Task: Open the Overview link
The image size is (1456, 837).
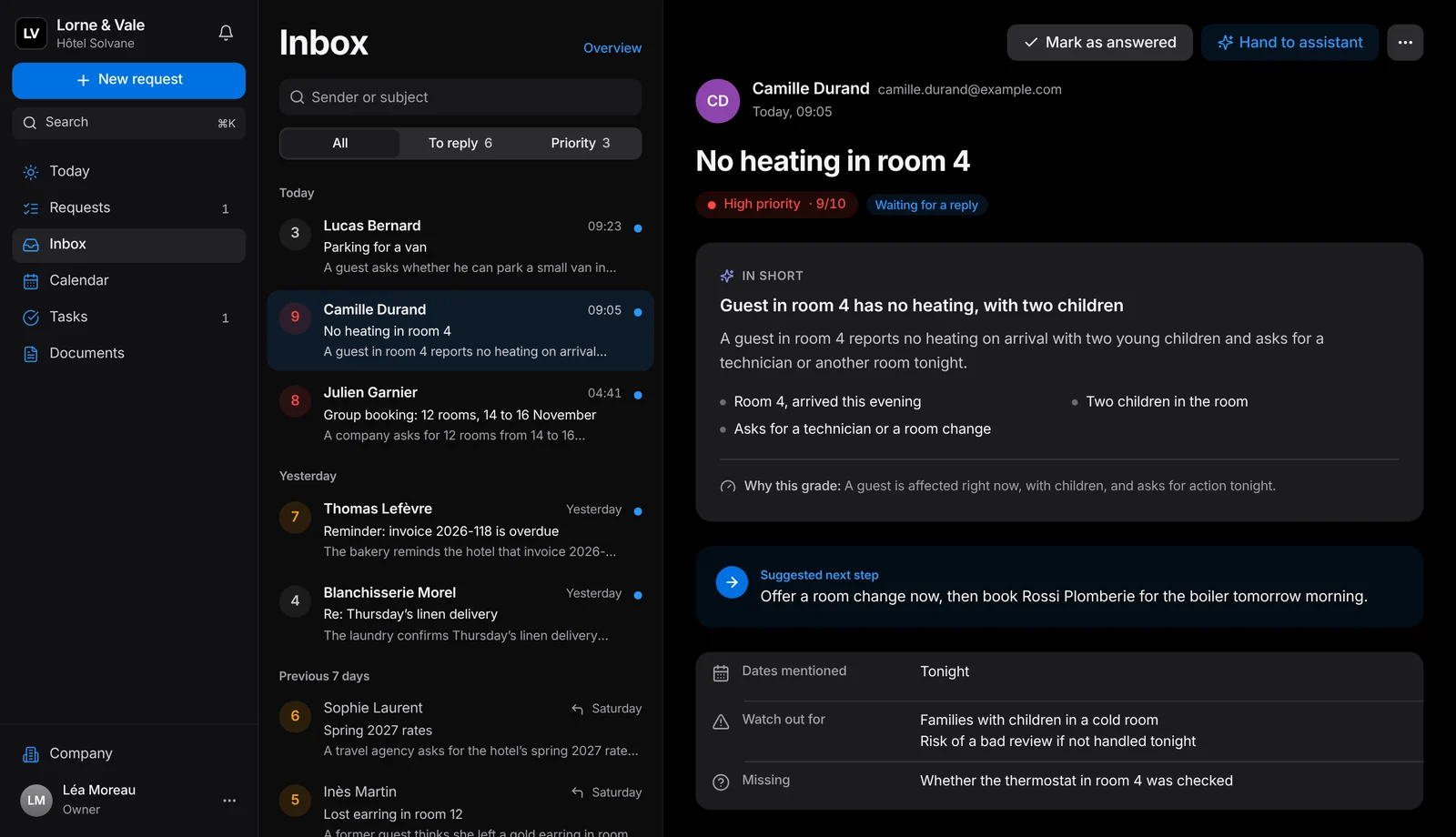Action: coord(612,48)
